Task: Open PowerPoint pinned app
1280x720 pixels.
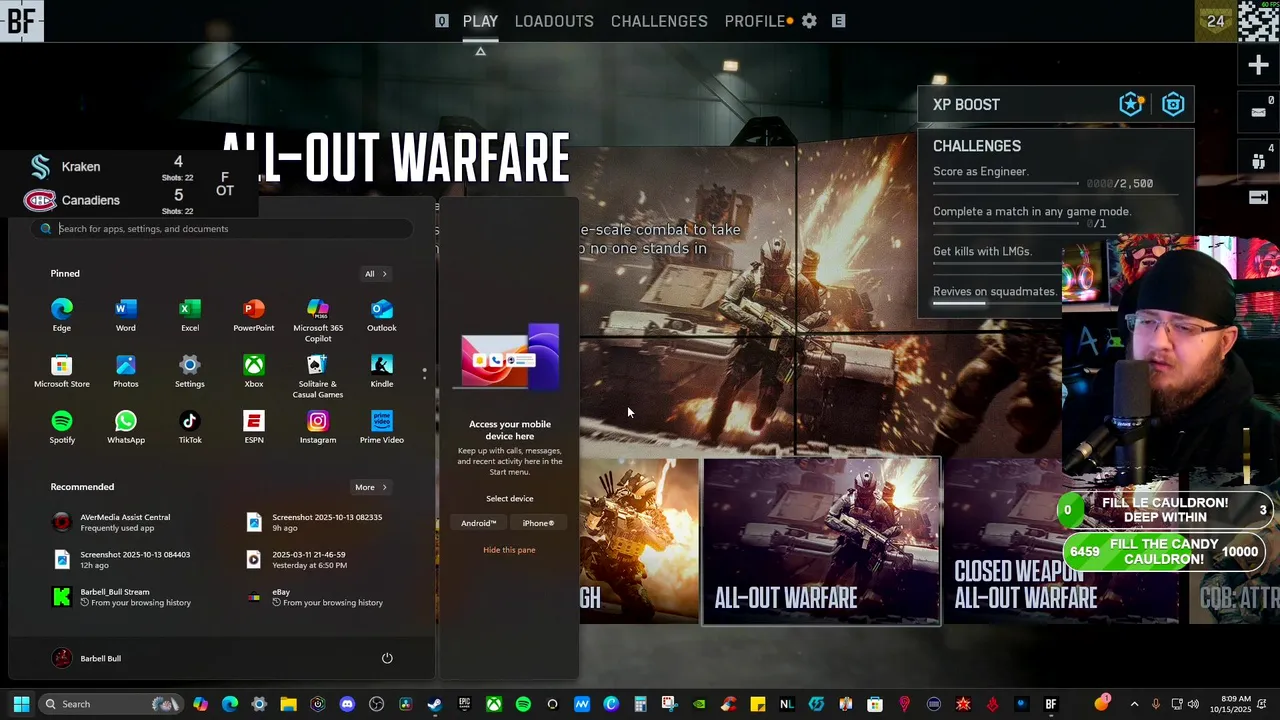Action: click(254, 315)
